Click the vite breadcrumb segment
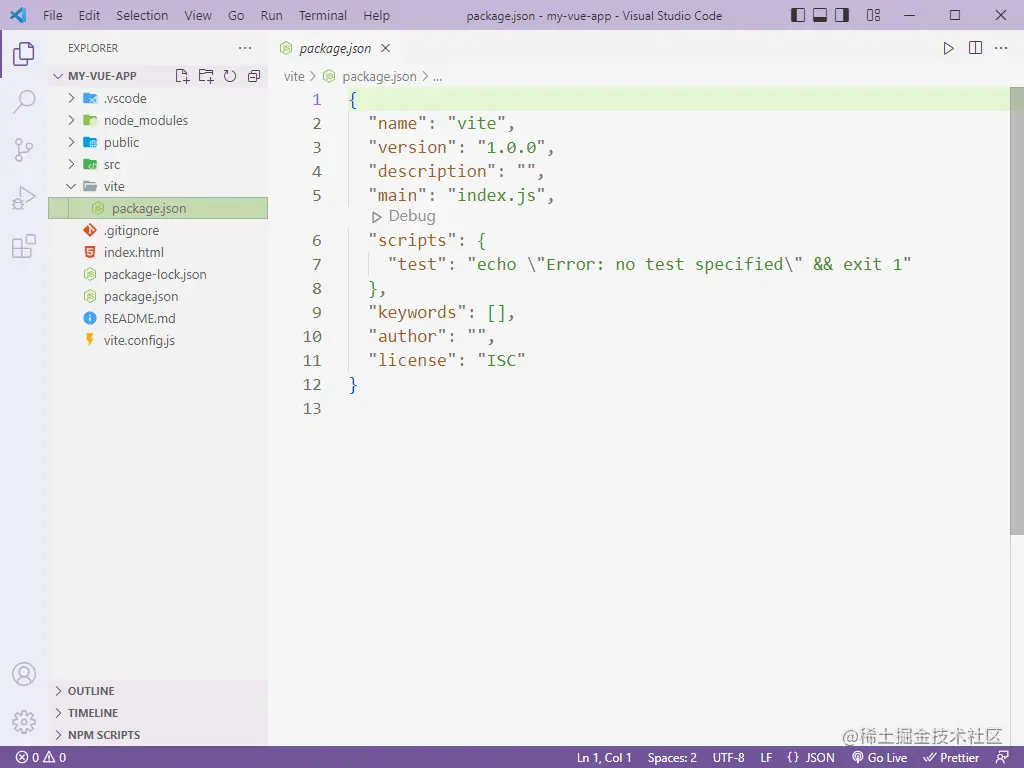1024x768 pixels. click(294, 76)
